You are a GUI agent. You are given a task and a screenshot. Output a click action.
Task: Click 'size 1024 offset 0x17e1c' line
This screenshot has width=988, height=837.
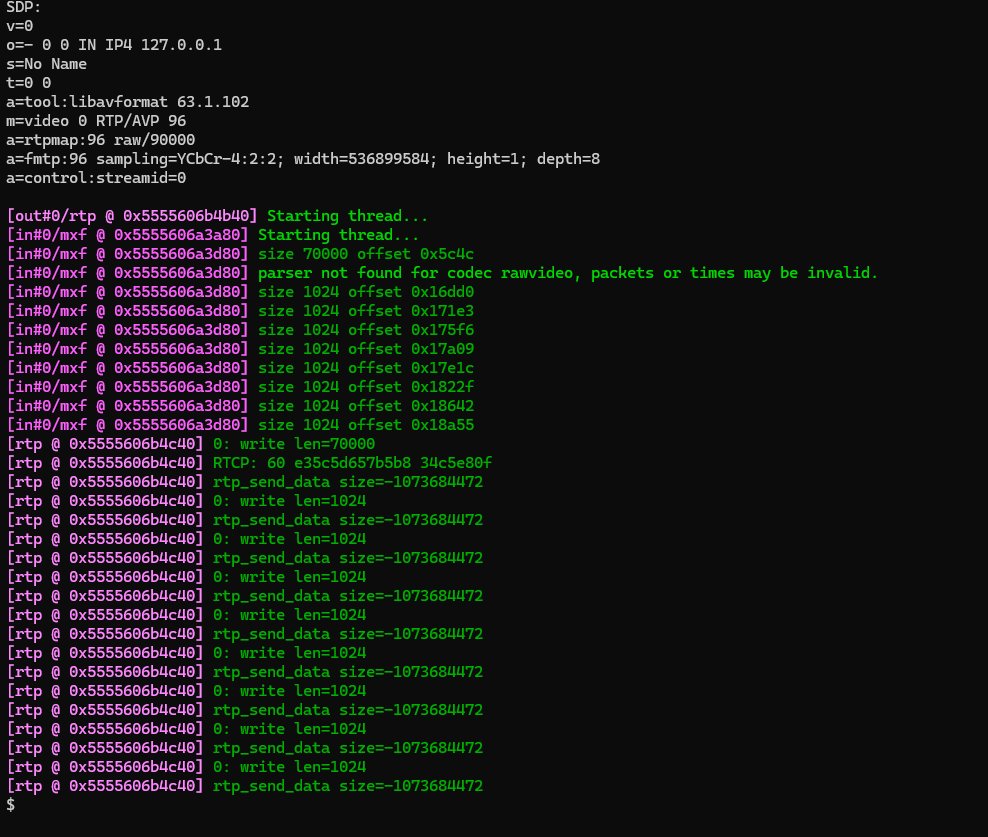[366, 367]
